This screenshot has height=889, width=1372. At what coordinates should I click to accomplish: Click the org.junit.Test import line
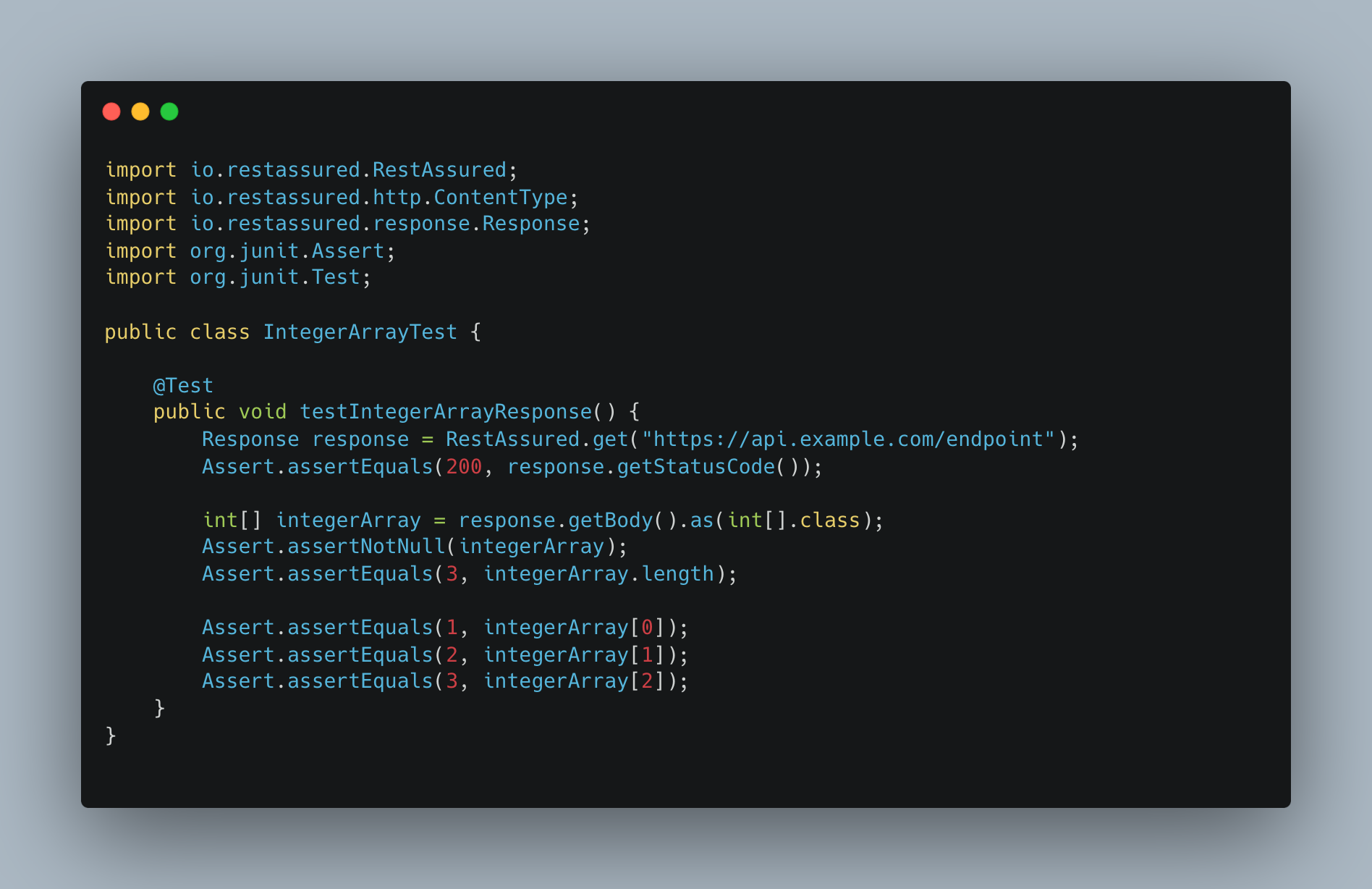238,277
